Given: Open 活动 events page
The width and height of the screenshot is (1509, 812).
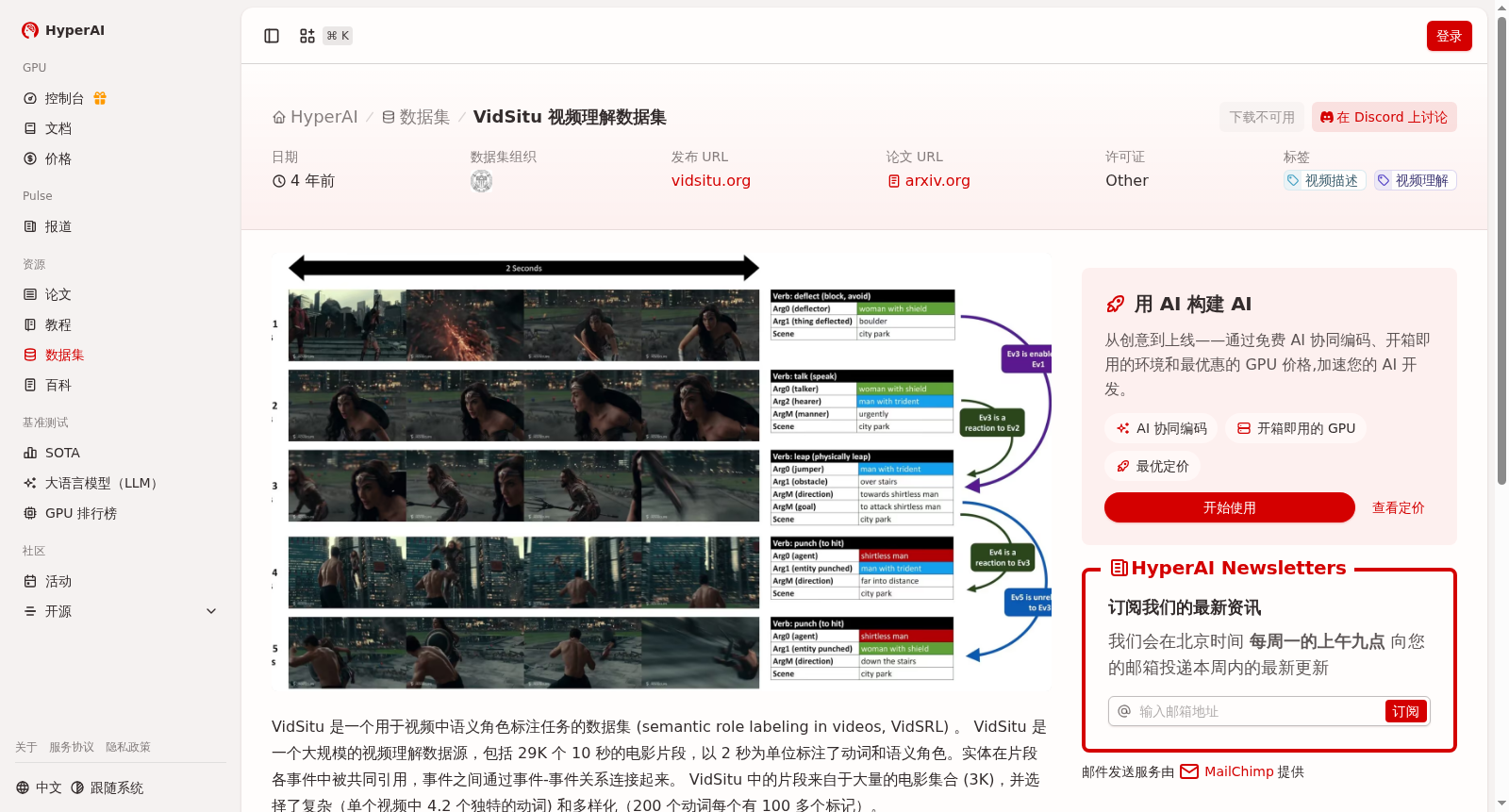Looking at the screenshot, I should (58, 581).
